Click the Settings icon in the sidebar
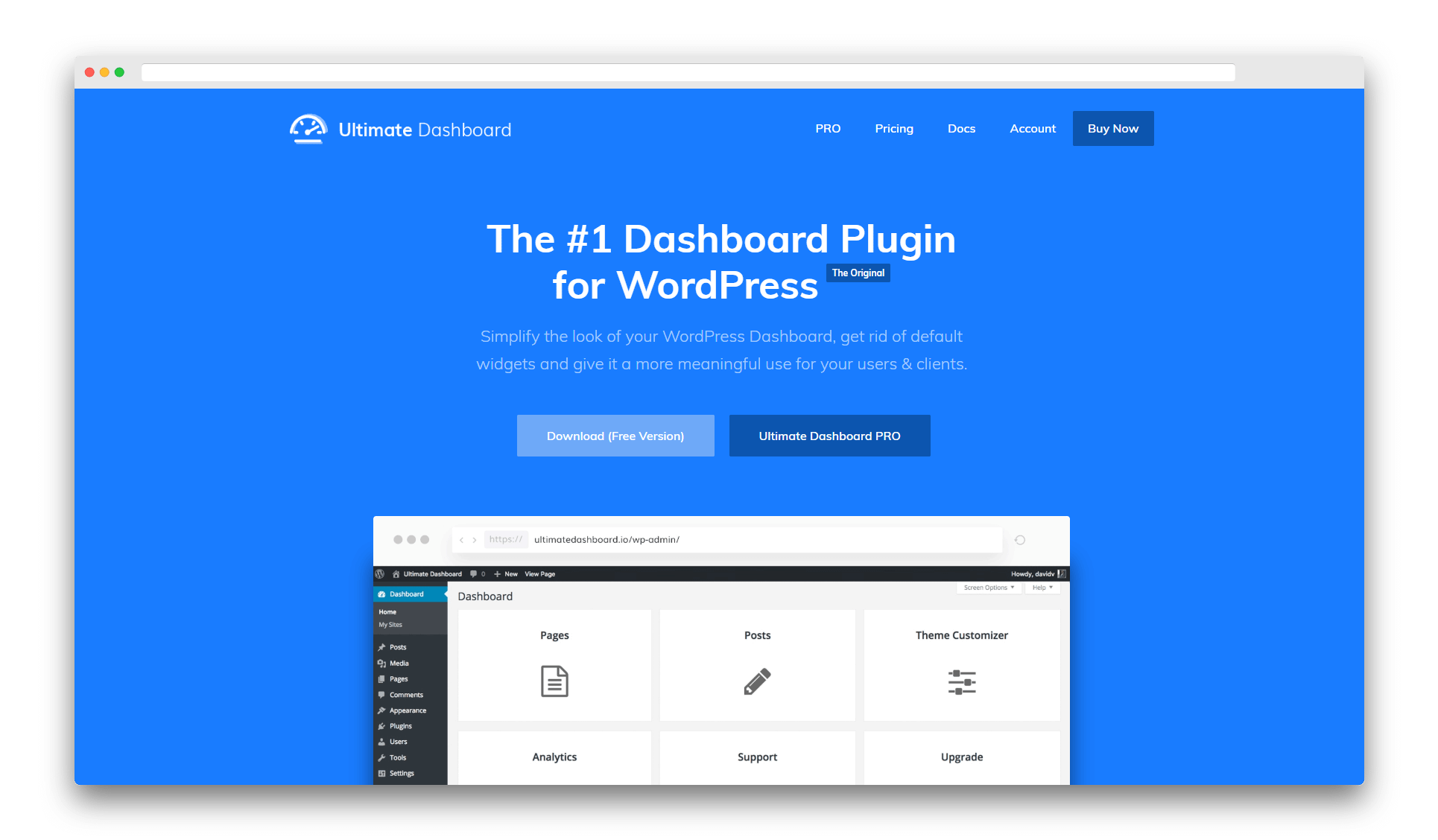1438x840 pixels. click(x=381, y=773)
